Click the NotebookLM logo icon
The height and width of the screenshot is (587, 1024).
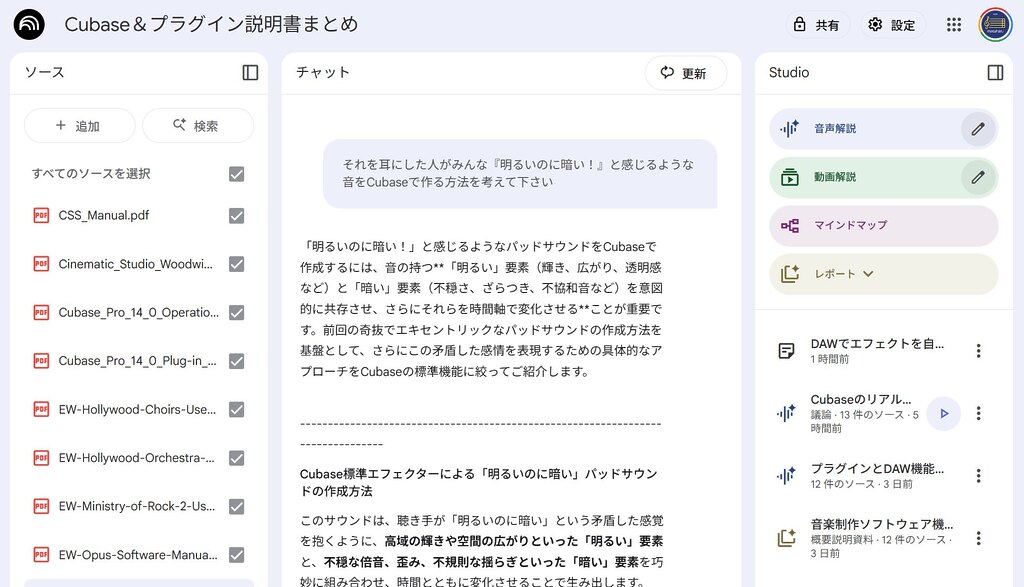pyautogui.click(x=29, y=25)
